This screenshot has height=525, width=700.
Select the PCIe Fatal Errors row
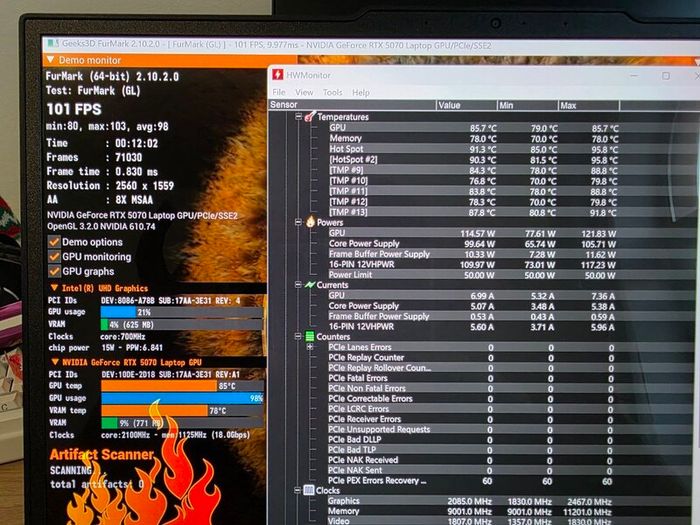pos(472,378)
